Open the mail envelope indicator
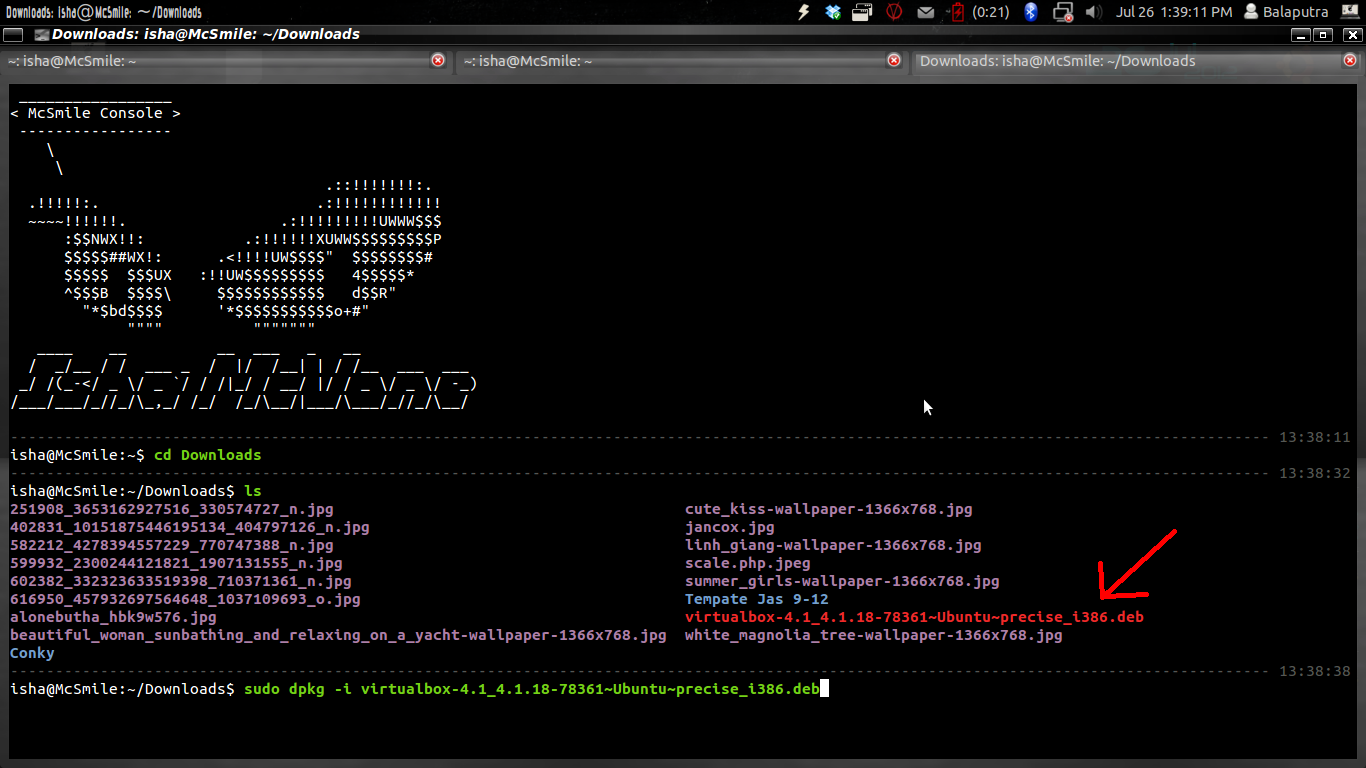The width and height of the screenshot is (1366, 768). (x=925, y=13)
